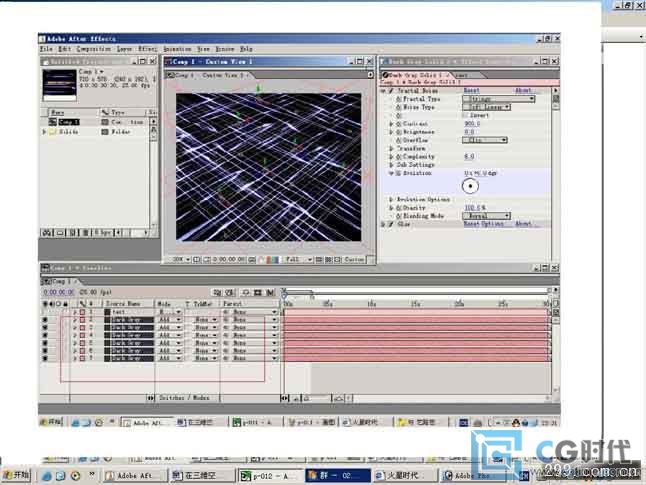Expand the Solids folder in Project panel

(x=44, y=132)
